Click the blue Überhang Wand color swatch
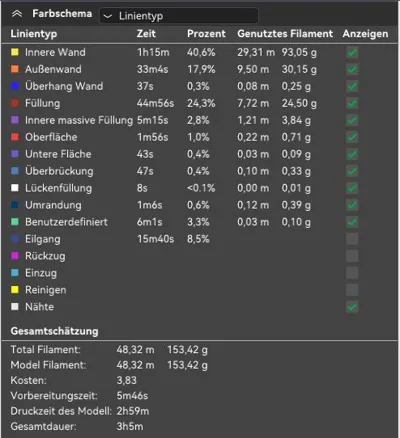This screenshot has height=438, width=400. (x=15, y=86)
